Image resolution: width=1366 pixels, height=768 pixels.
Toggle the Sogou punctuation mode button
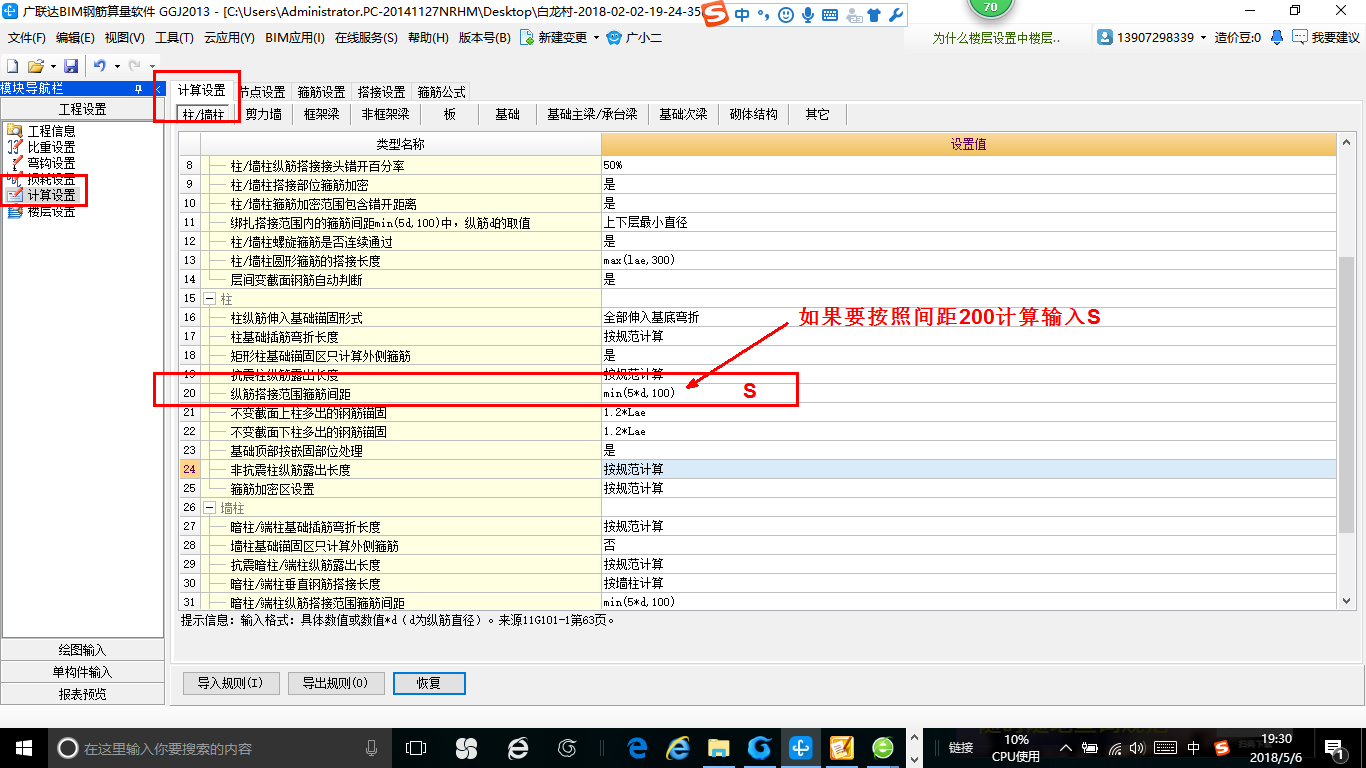[763, 15]
